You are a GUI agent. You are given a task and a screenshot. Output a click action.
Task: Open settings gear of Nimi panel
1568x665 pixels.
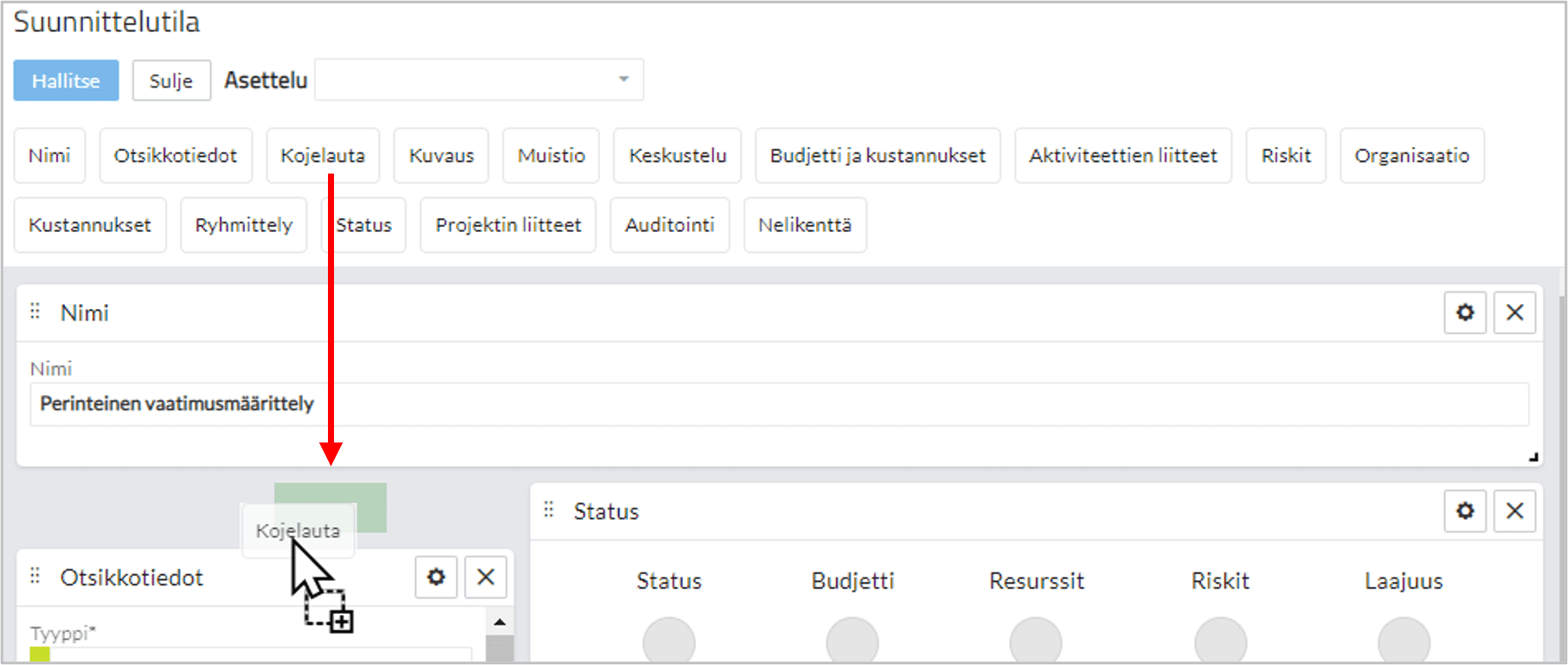pyautogui.click(x=1464, y=313)
